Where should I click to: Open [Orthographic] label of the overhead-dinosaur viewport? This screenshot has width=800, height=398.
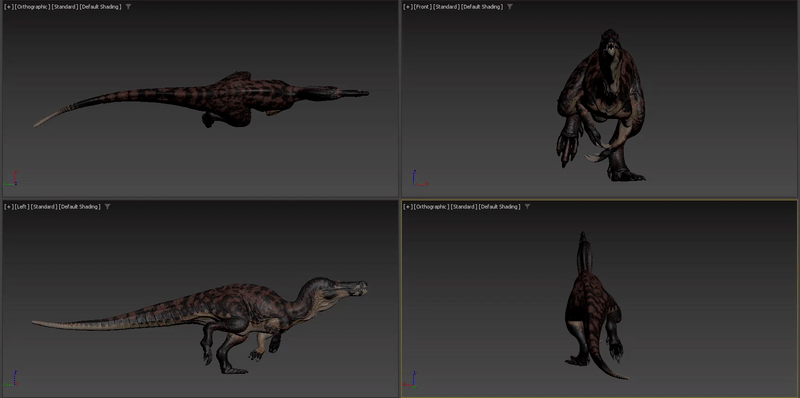click(x=32, y=7)
